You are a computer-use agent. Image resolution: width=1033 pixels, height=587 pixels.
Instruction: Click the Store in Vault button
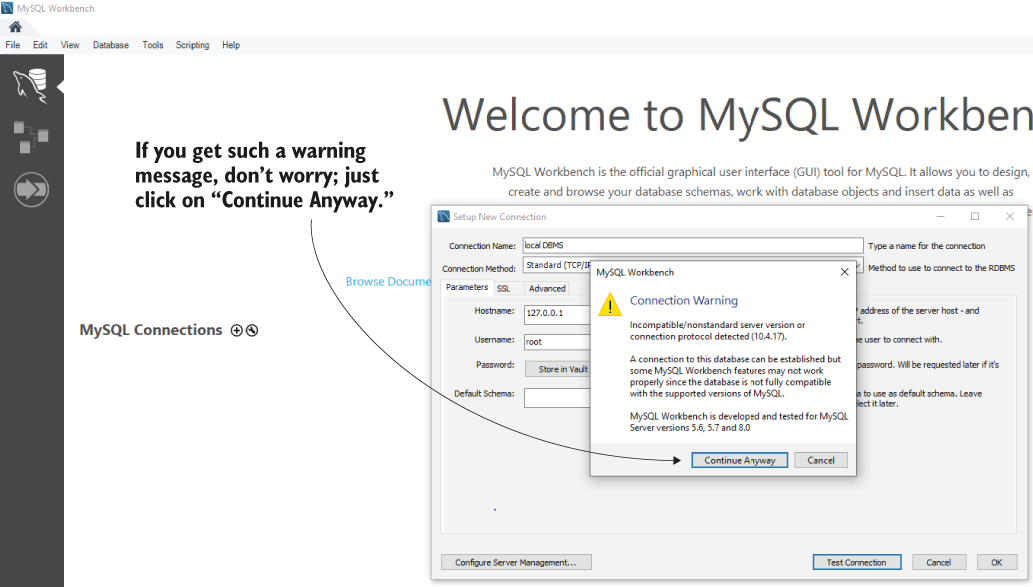[x=557, y=368]
